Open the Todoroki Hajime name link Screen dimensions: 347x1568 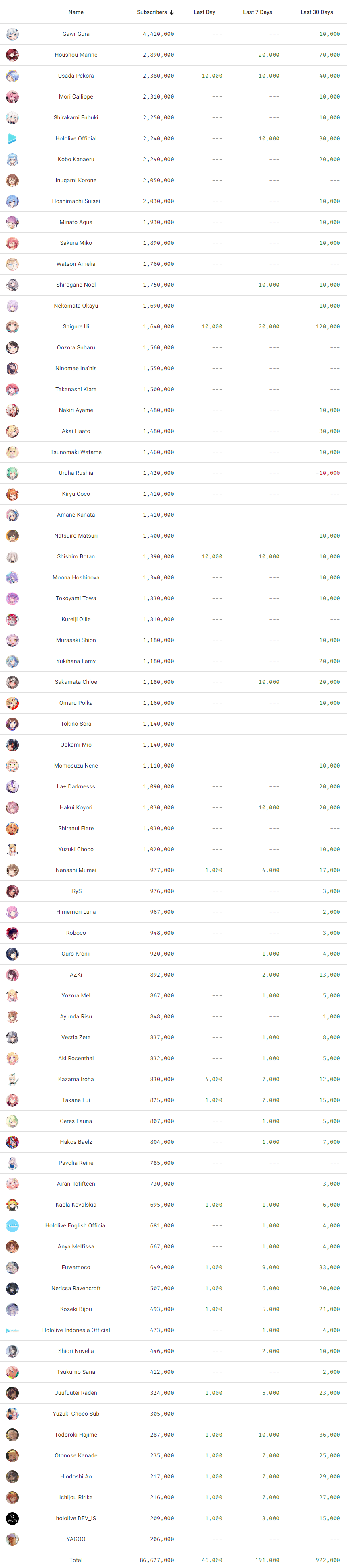76,1434
